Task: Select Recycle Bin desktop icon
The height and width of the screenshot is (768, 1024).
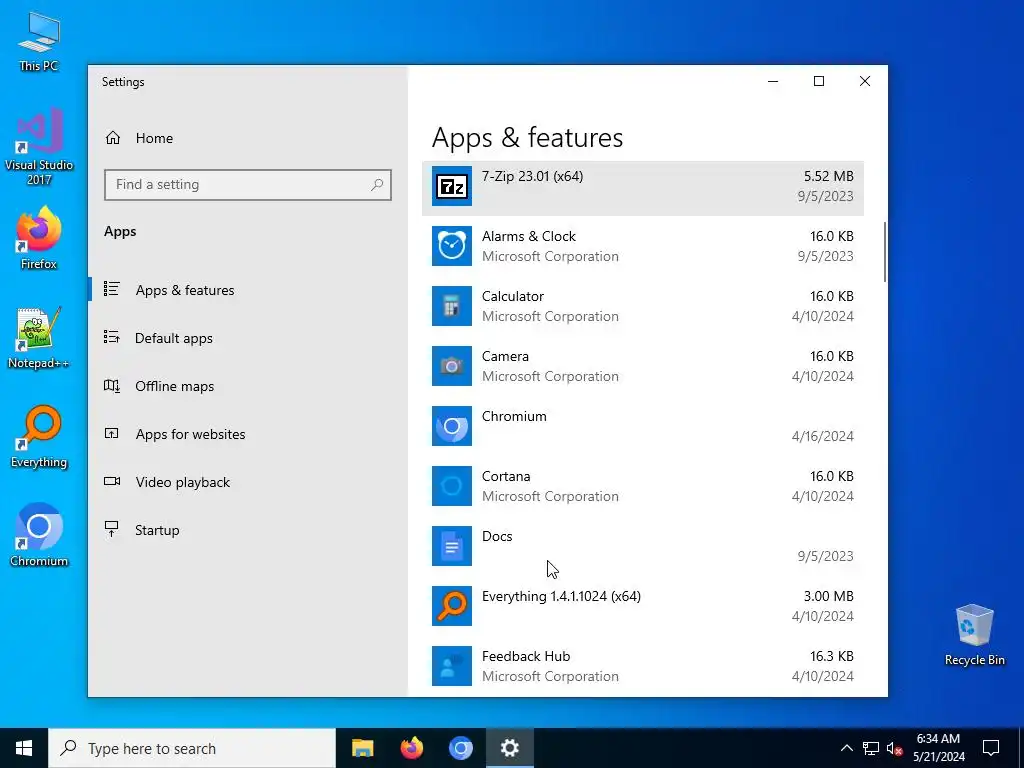Action: 974,635
